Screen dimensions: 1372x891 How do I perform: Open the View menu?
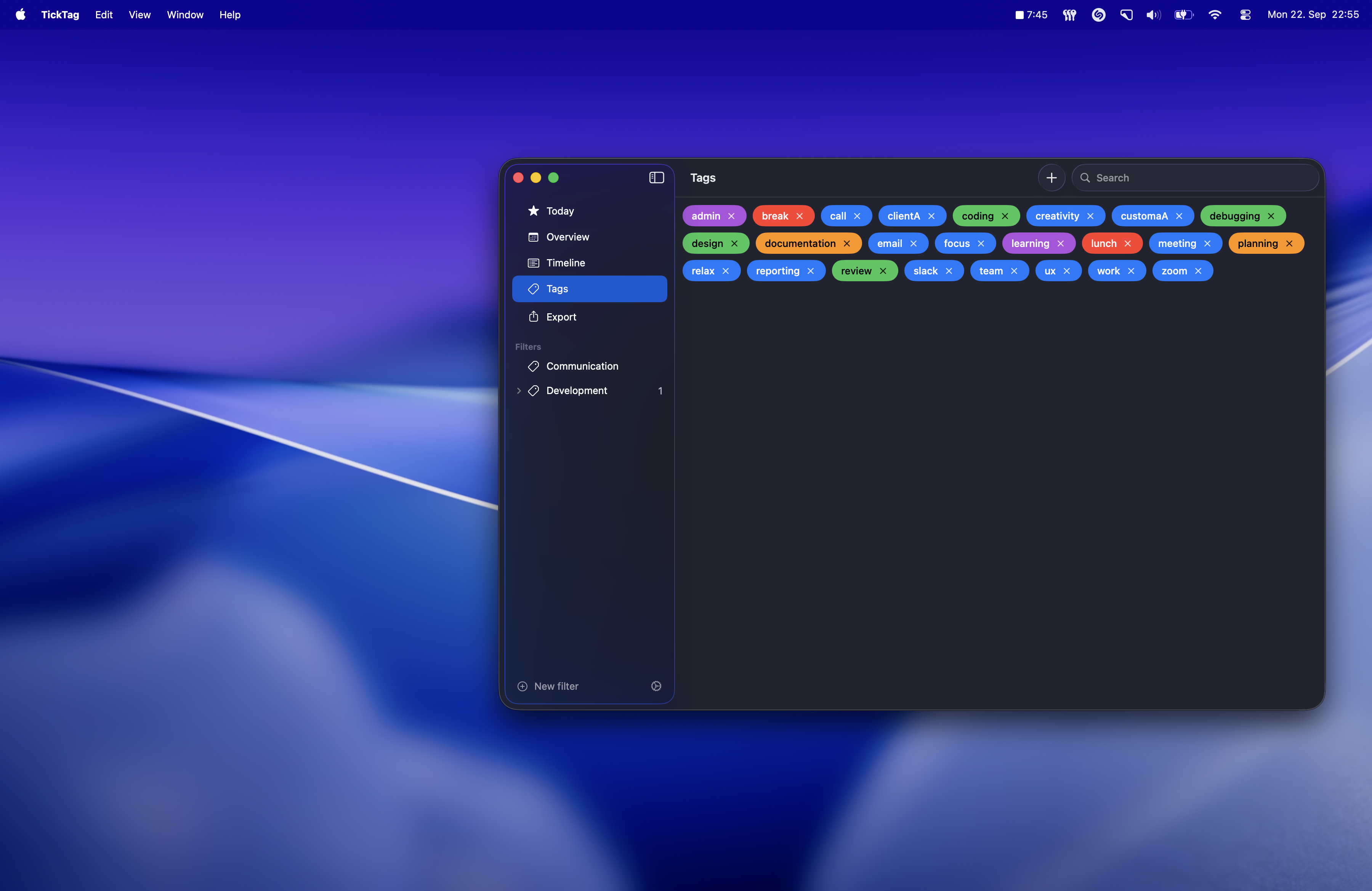(x=139, y=14)
